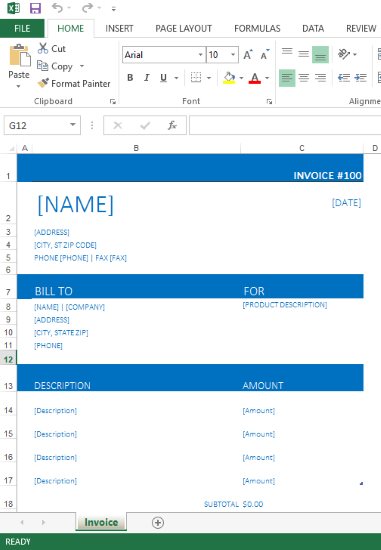
Task: Select column B header
Action: pyautogui.click(x=136, y=148)
